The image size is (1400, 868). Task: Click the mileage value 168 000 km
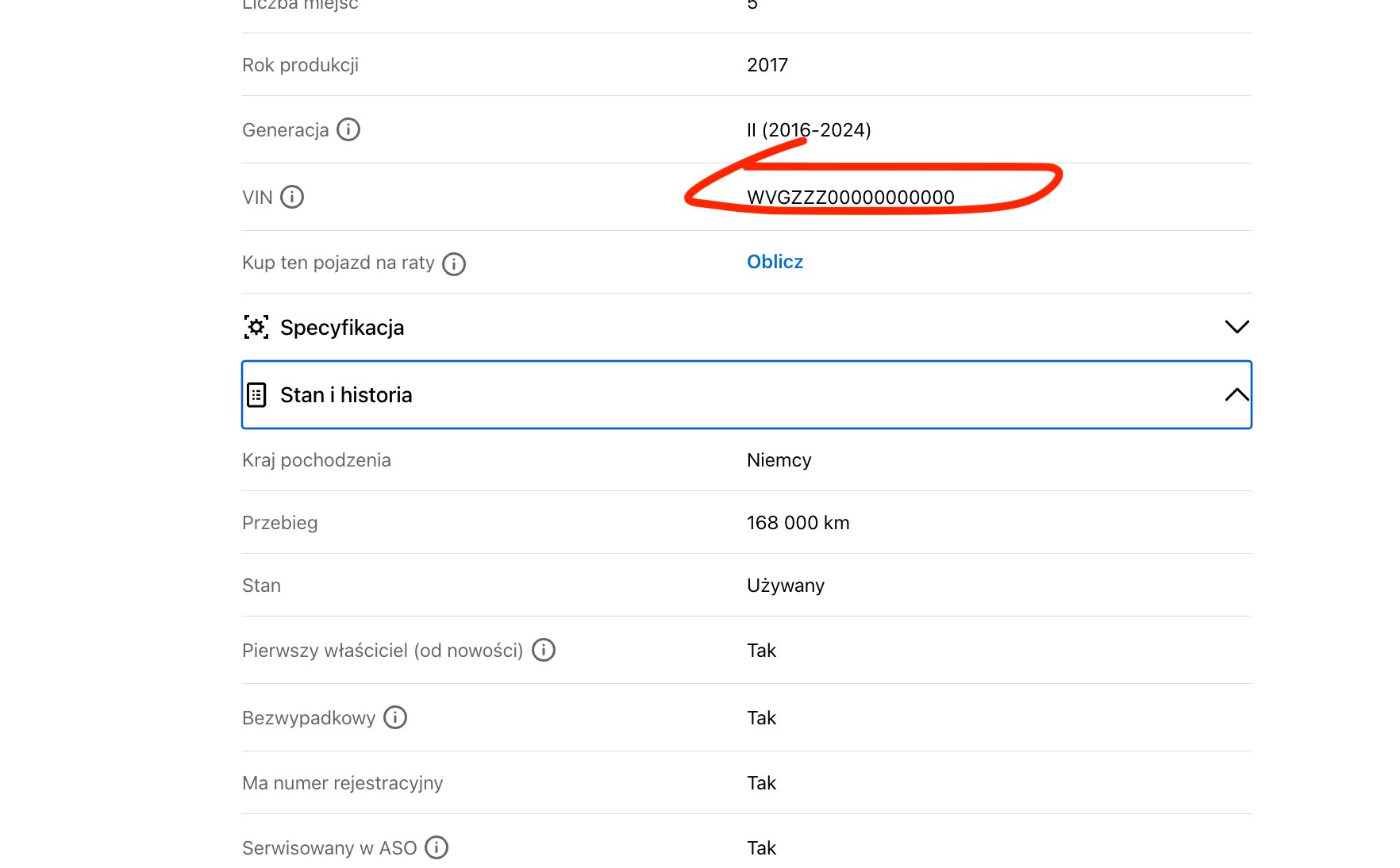coord(798,523)
